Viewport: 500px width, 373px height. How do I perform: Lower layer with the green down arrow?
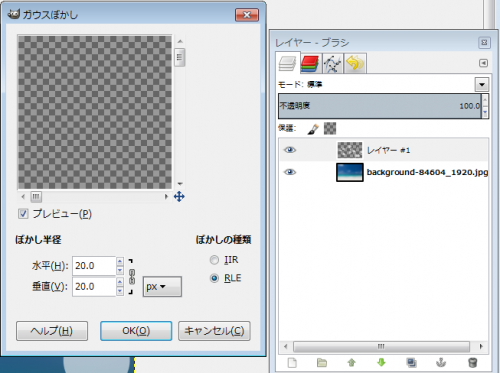point(381,363)
